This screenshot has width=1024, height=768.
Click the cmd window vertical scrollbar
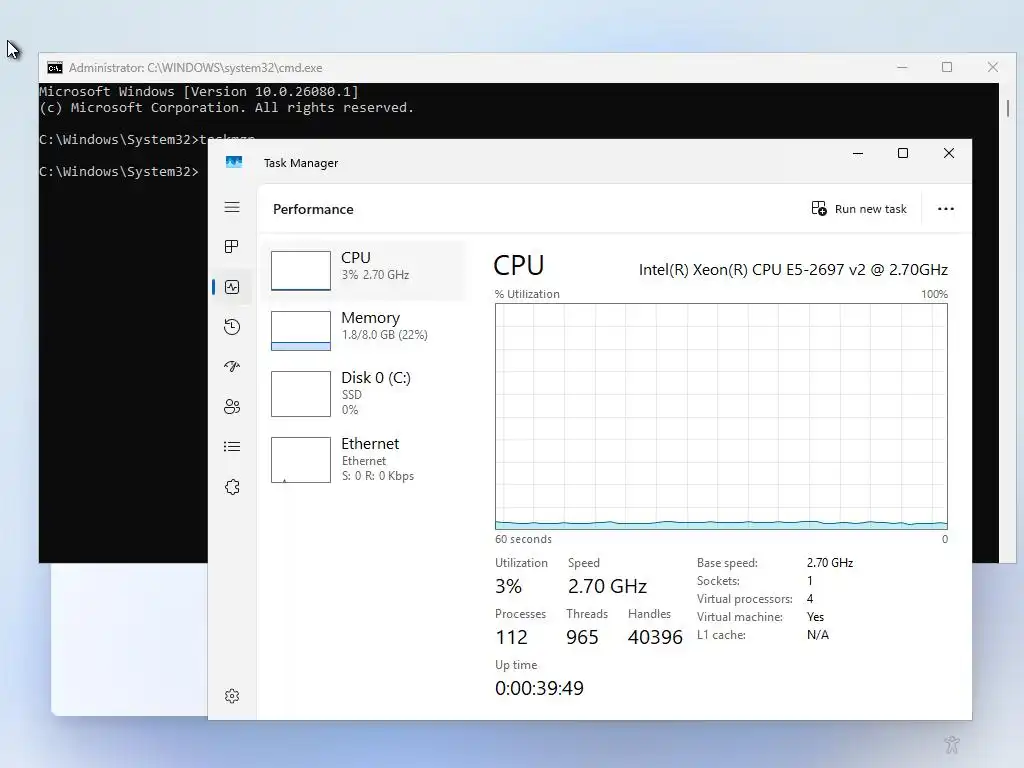pyautogui.click(x=1008, y=108)
